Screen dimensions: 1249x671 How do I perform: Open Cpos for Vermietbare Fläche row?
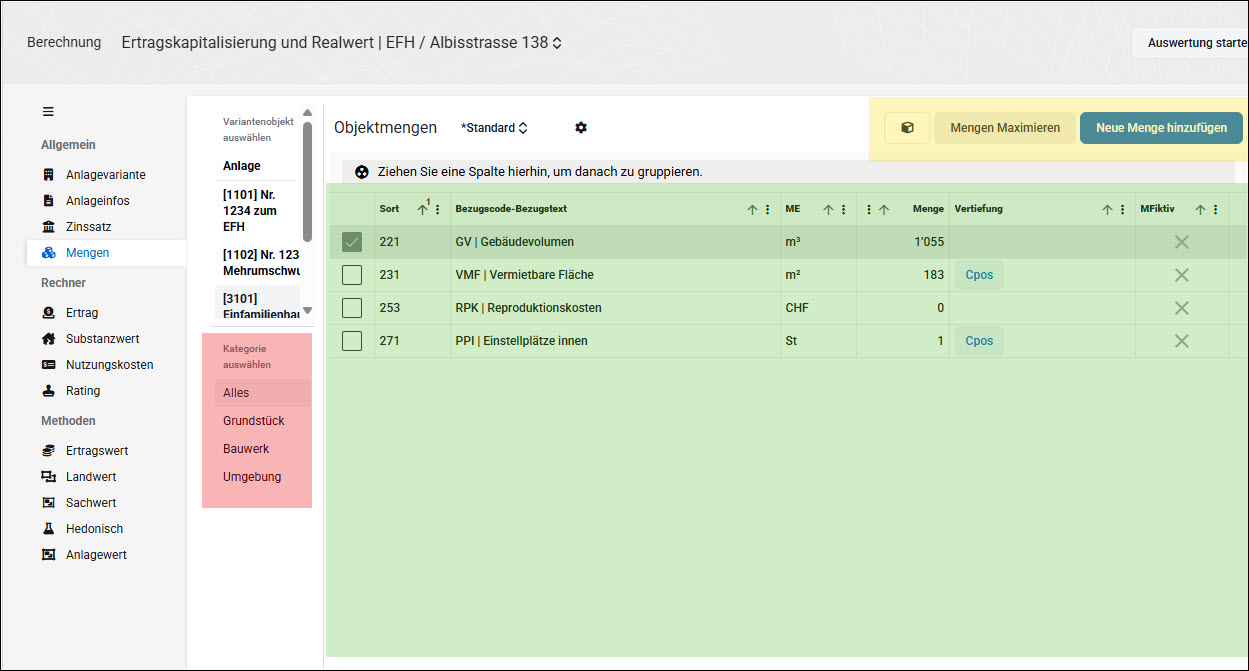979,275
